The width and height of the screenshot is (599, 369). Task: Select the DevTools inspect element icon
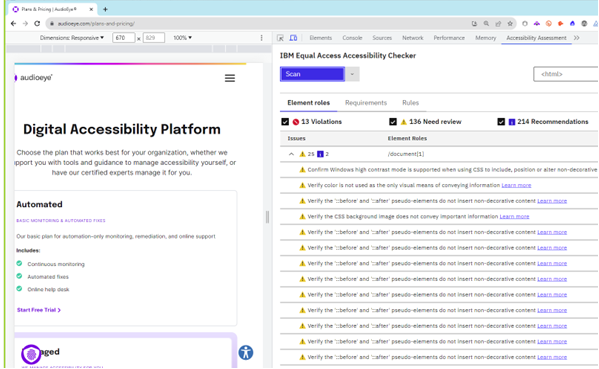click(x=280, y=38)
